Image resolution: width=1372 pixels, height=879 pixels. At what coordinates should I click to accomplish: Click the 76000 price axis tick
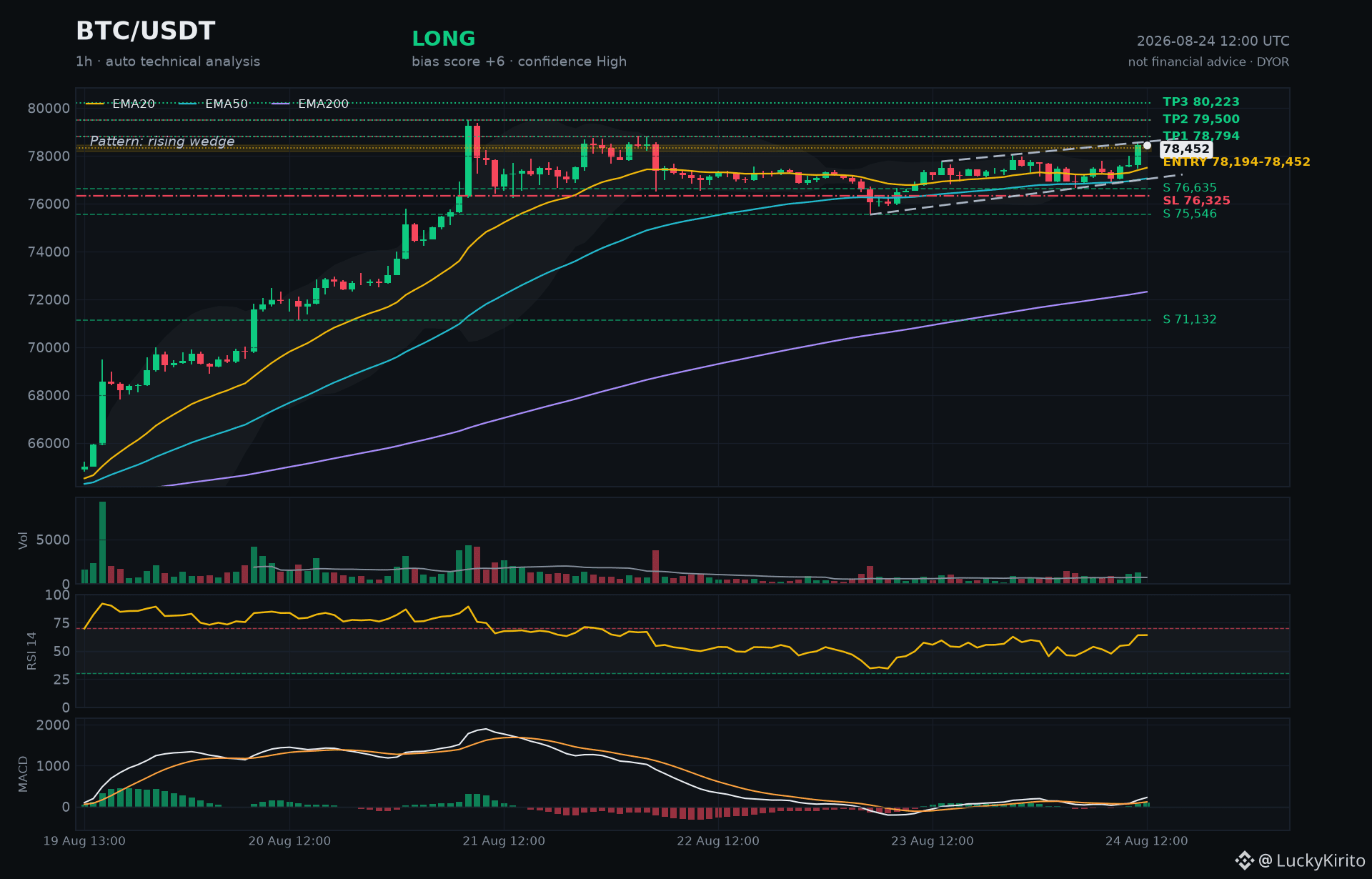pyautogui.click(x=49, y=204)
